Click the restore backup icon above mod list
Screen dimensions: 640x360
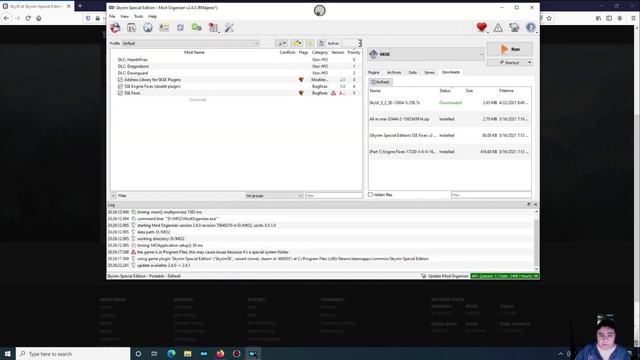pyautogui.click(x=310, y=43)
